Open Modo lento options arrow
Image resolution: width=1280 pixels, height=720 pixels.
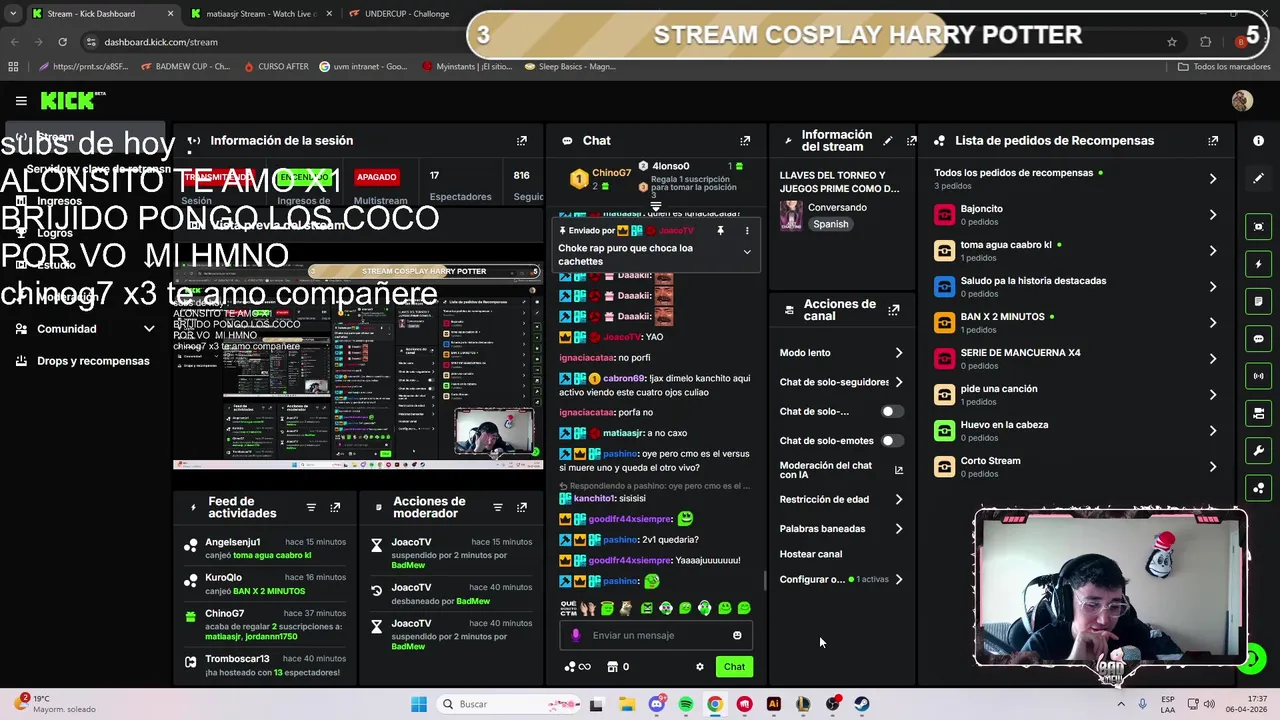click(x=898, y=353)
